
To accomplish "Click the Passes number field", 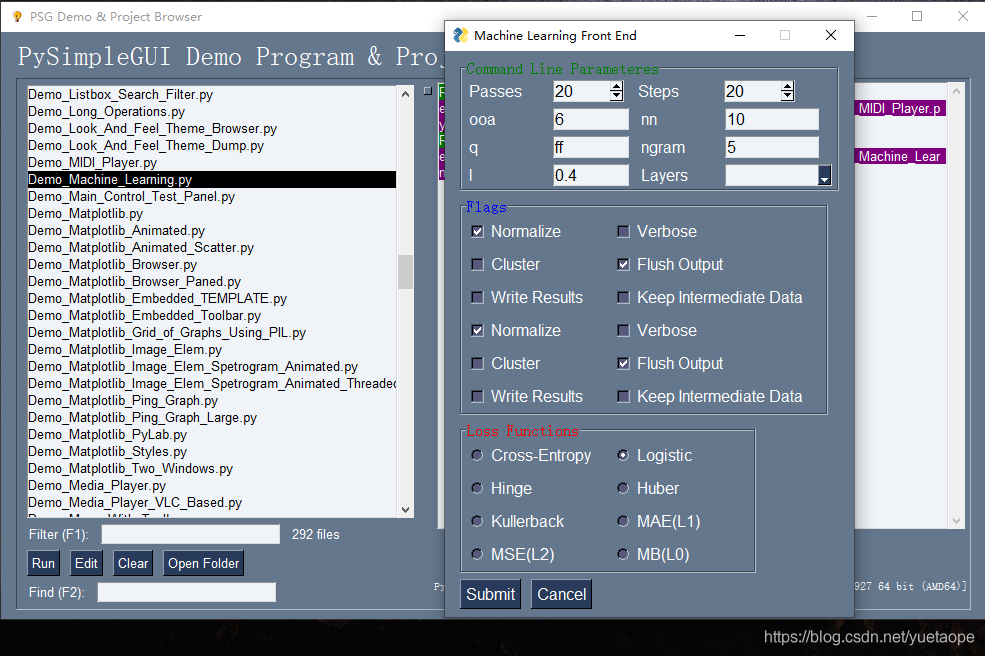I will (x=582, y=91).
